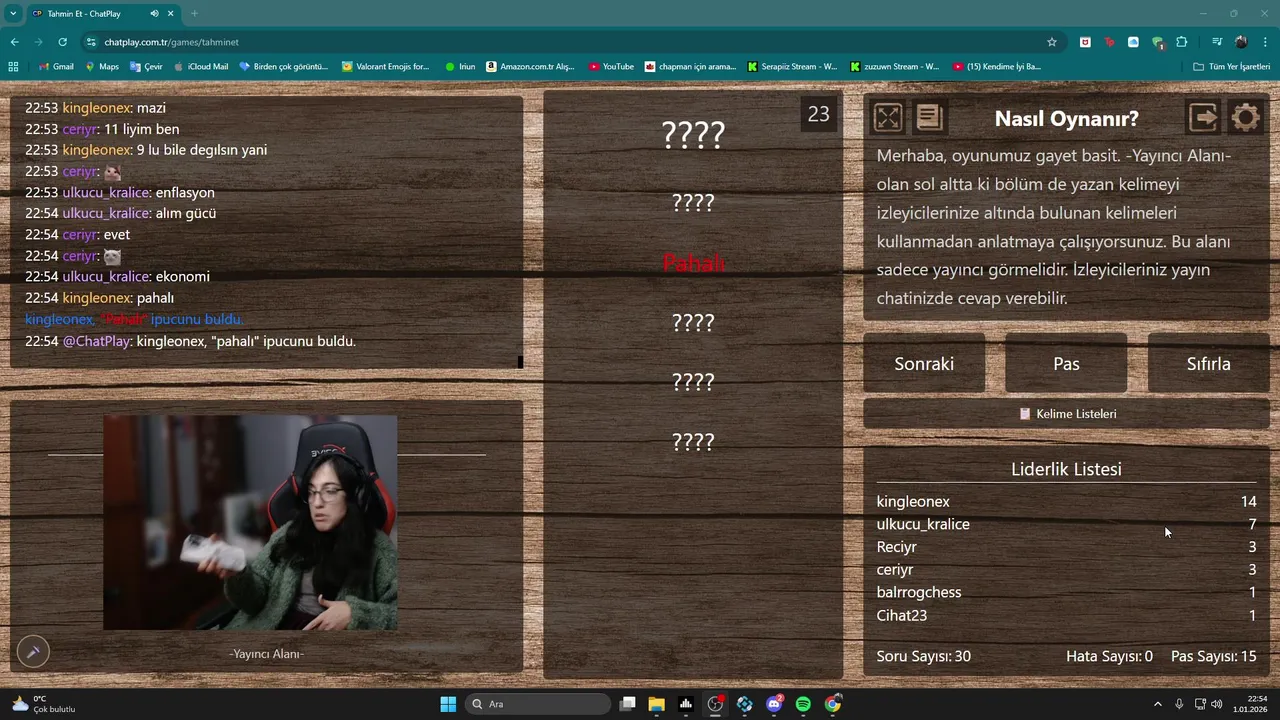This screenshot has width=1280, height=720.
Task: Open Spotify from the taskbar
Action: (803, 704)
